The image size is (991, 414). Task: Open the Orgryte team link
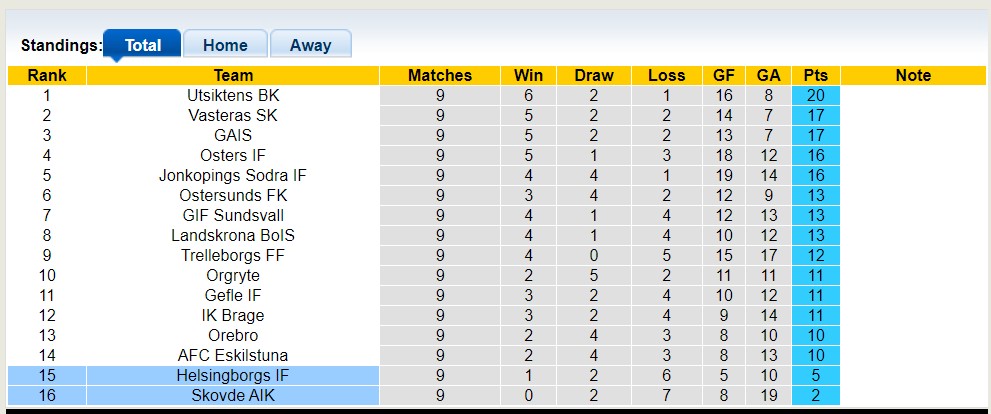click(x=233, y=276)
